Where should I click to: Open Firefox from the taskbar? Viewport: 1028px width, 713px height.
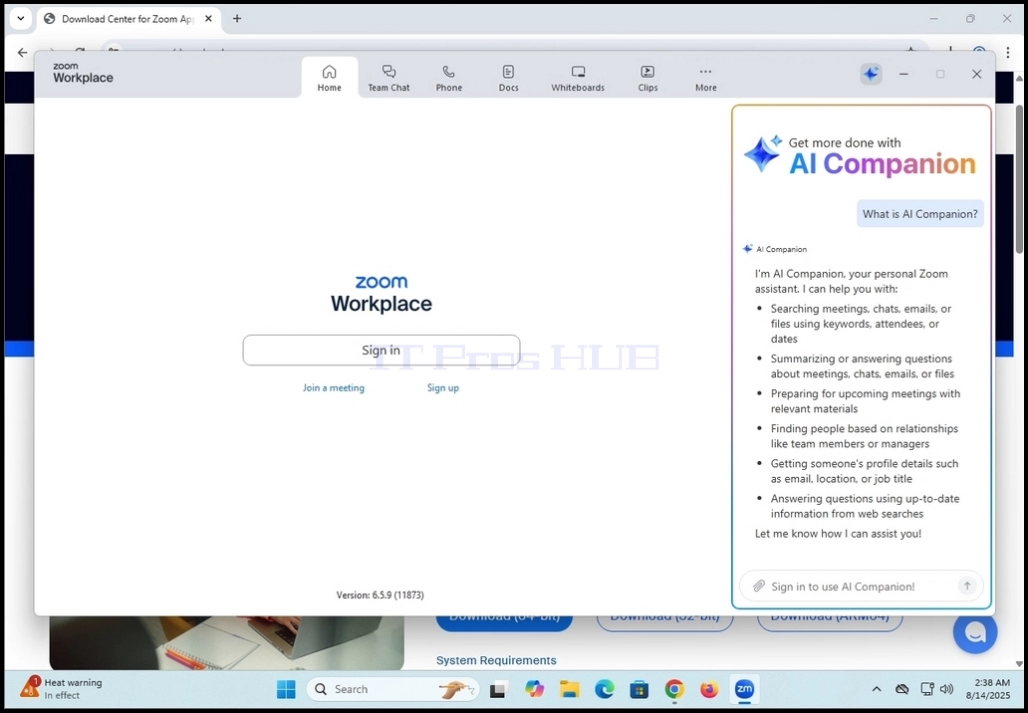pyautogui.click(x=709, y=689)
